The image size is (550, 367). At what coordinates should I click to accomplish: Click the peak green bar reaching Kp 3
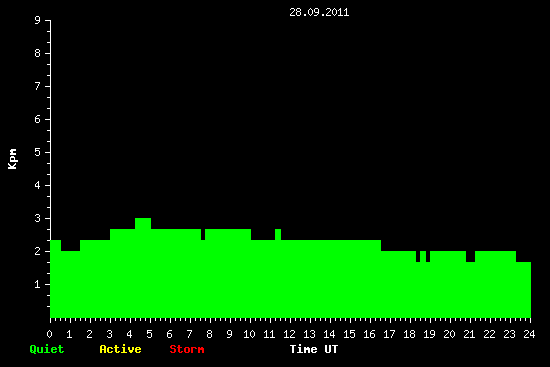pos(143,268)
